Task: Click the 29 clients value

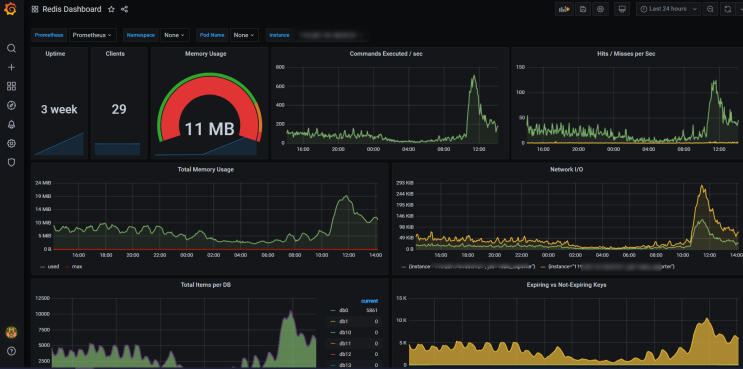Action: [119, 109]
